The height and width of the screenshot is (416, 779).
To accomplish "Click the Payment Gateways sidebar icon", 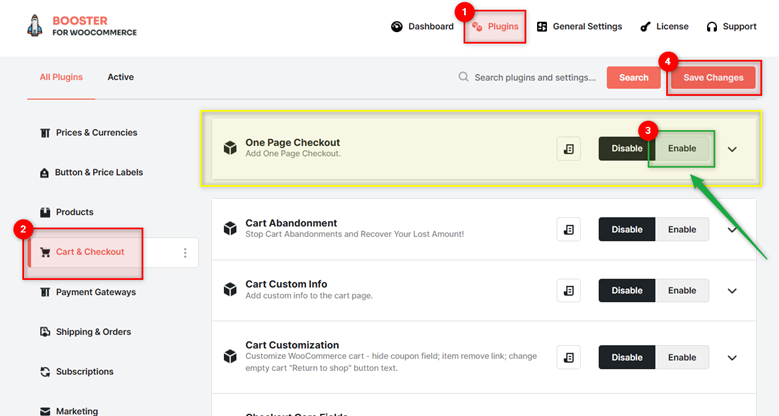I will [45, 292].
